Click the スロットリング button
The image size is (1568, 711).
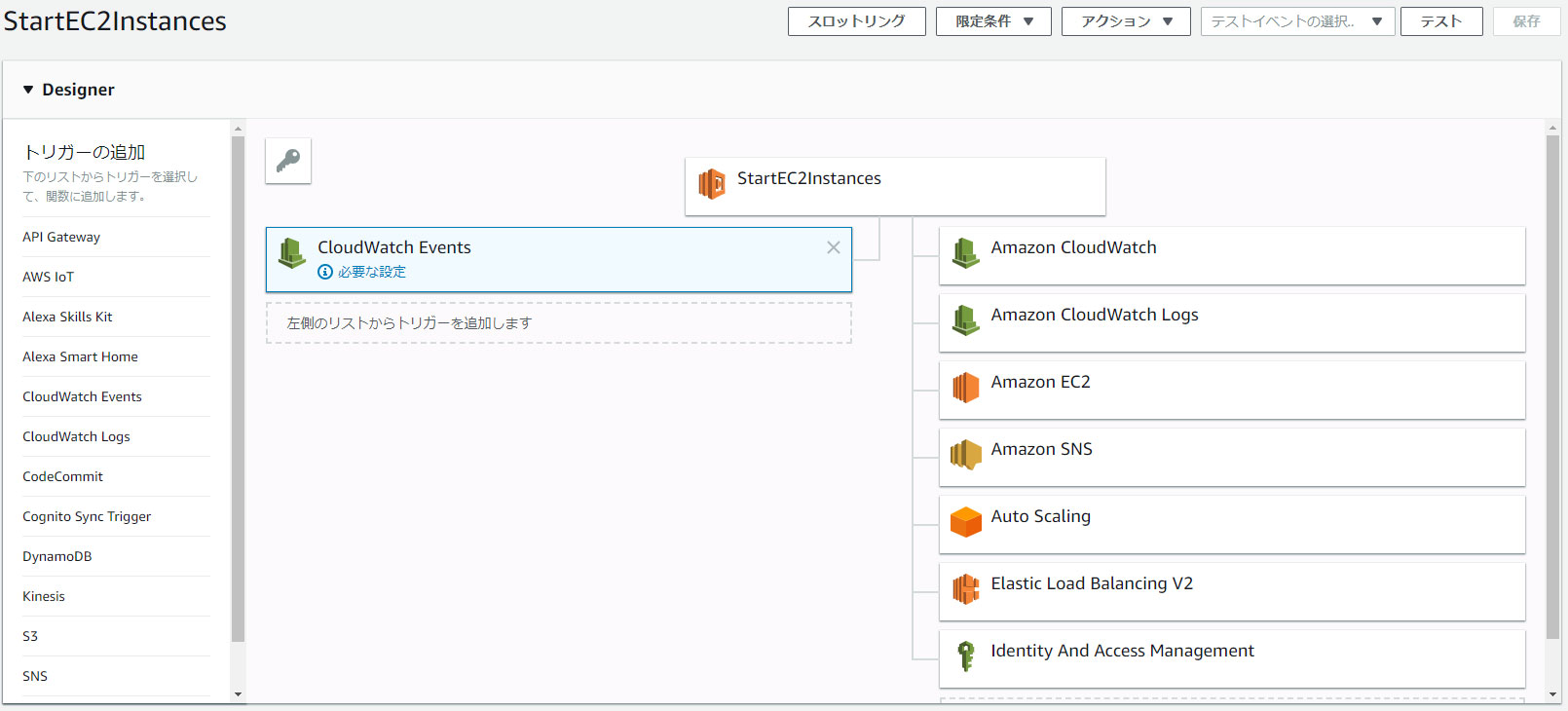point(857,21)
